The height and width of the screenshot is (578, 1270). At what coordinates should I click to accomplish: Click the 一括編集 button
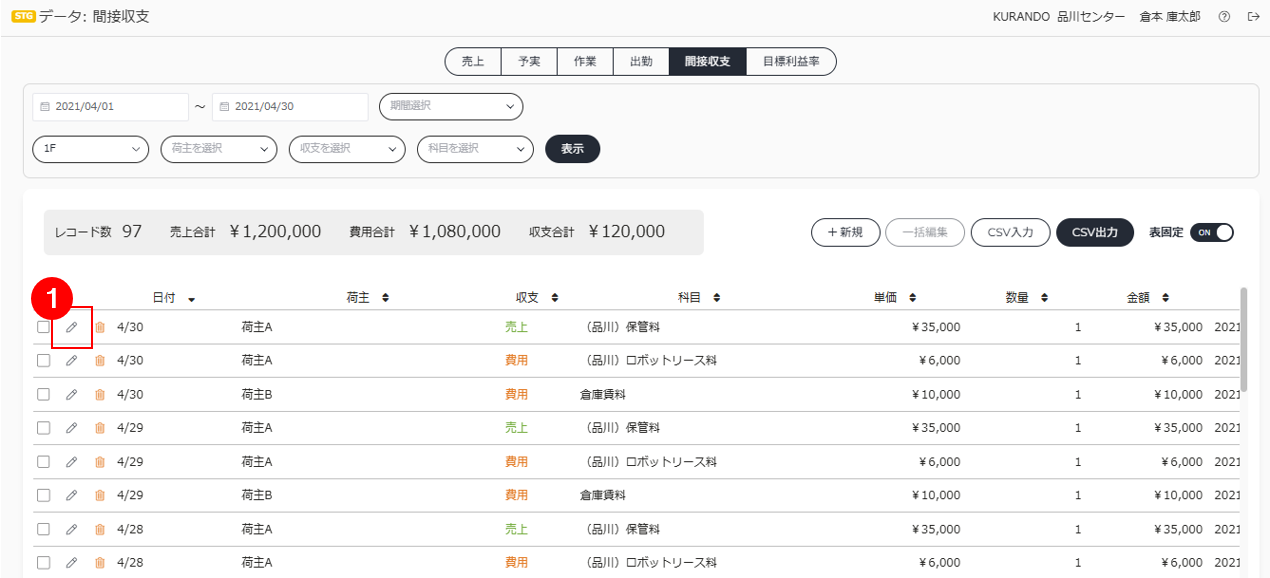coord(925,232)
